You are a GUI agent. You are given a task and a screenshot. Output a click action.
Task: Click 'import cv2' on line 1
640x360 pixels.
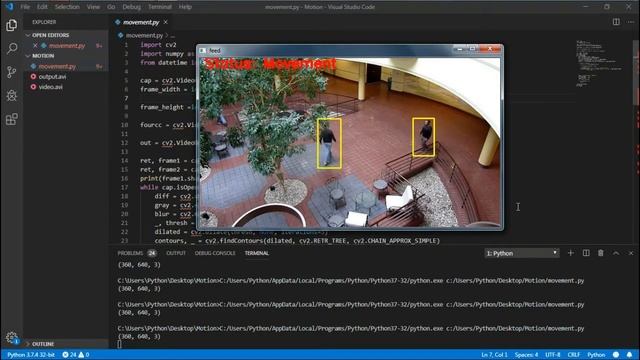pyautogui.click(x=158, y=45)
